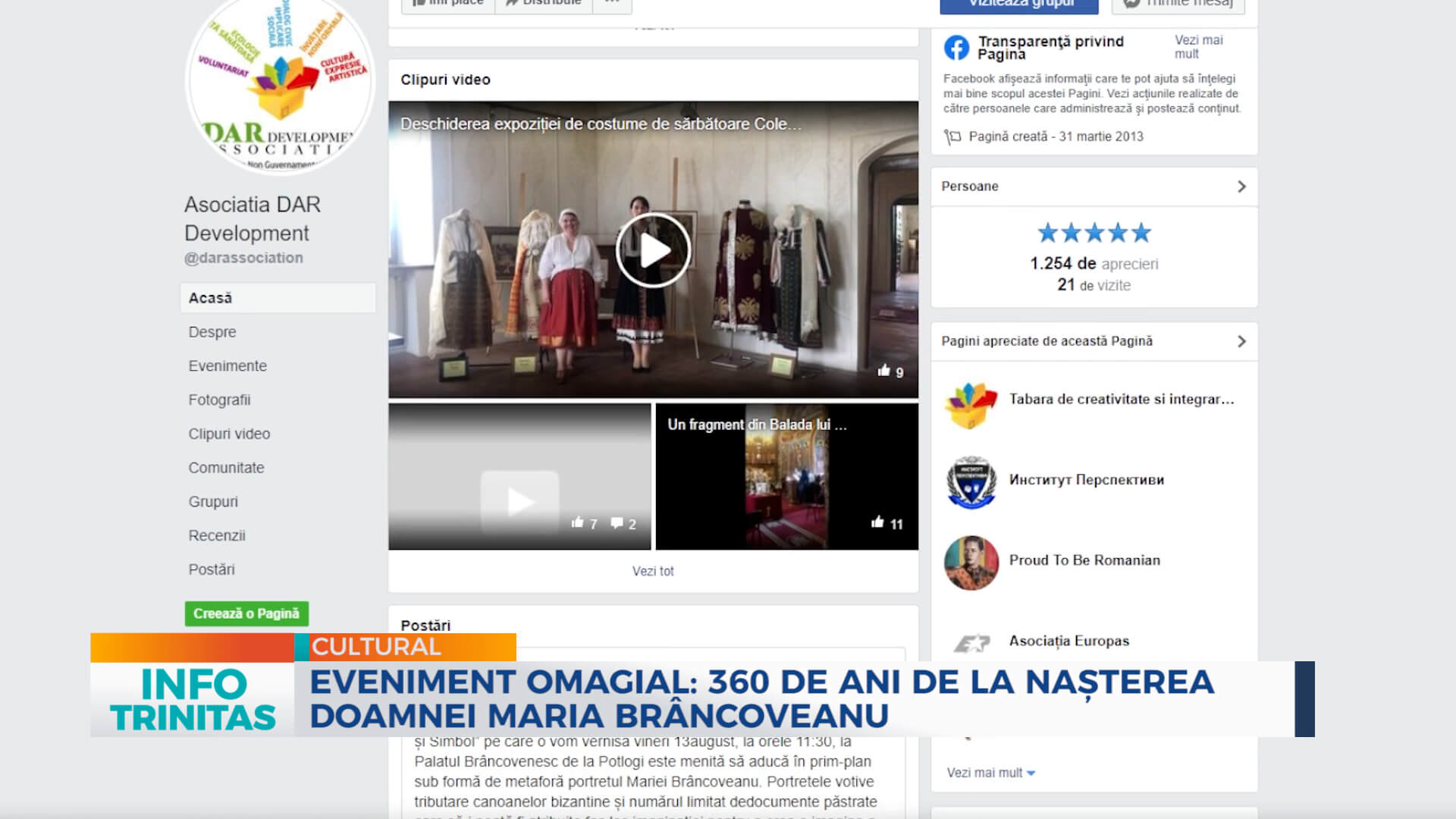Open Tabara de creativitate page icon
This screenshot has width=1456, height=819.
tap(971, 404)
